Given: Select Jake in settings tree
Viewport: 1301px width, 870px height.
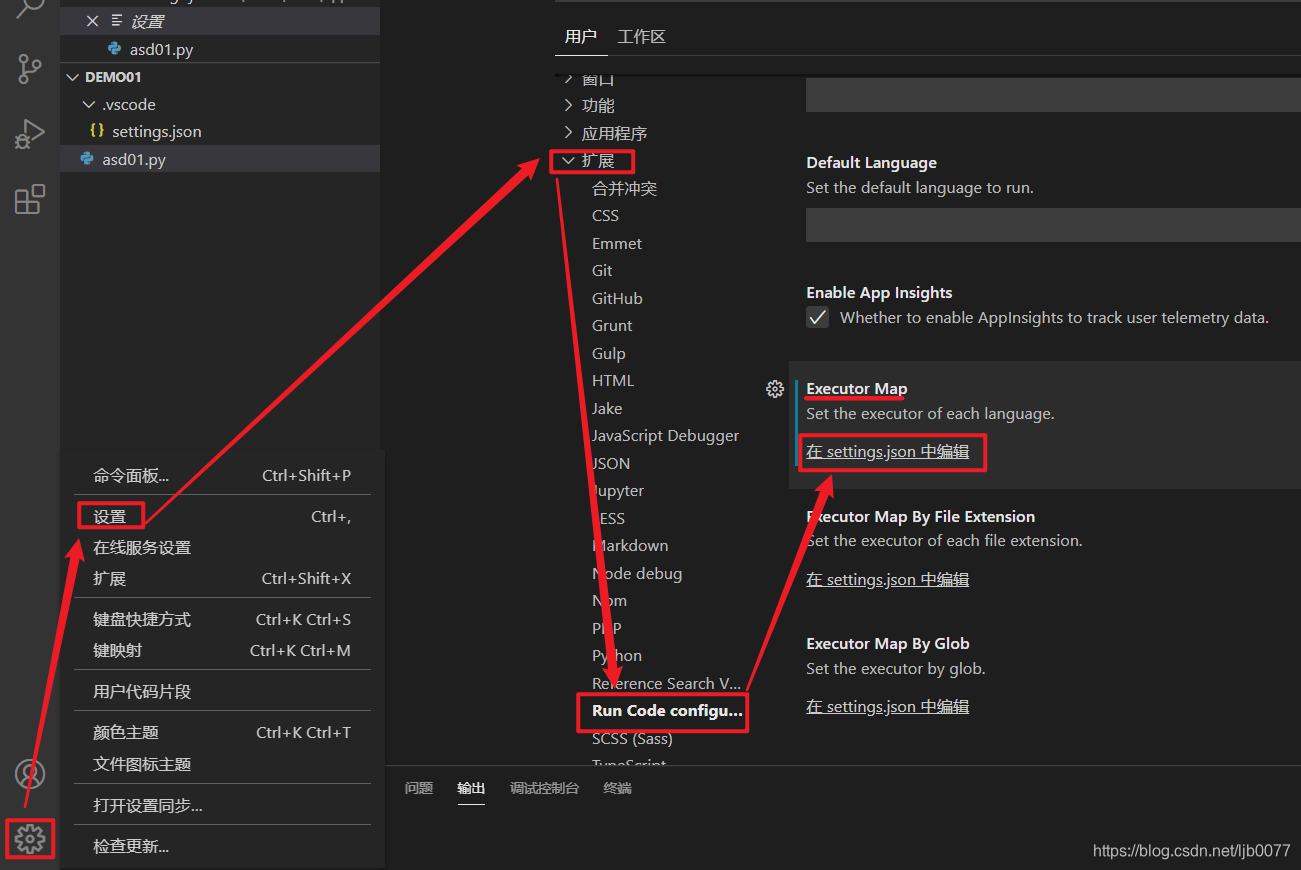Looking at the screenshot, I should point(607,408).
